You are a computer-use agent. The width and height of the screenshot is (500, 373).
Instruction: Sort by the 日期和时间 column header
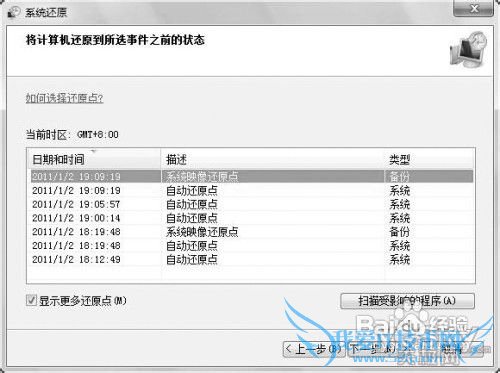[94, 159]
